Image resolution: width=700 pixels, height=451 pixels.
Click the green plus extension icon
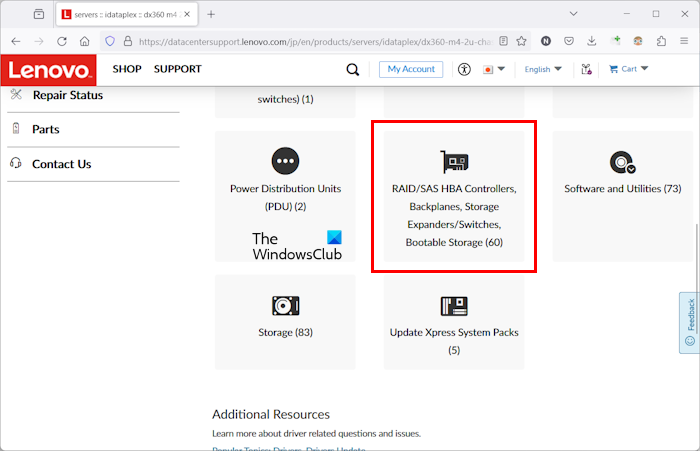pyautogui.click(x=615, y=41)
